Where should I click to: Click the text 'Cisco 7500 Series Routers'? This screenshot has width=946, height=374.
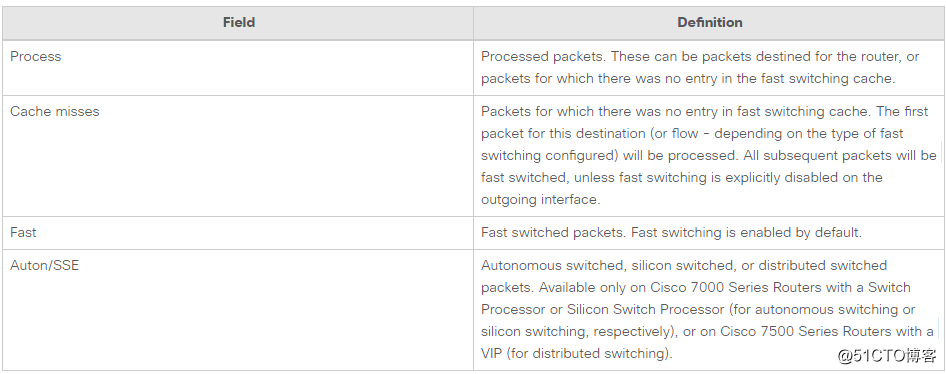pyautogui.click(x=788, y=332)
